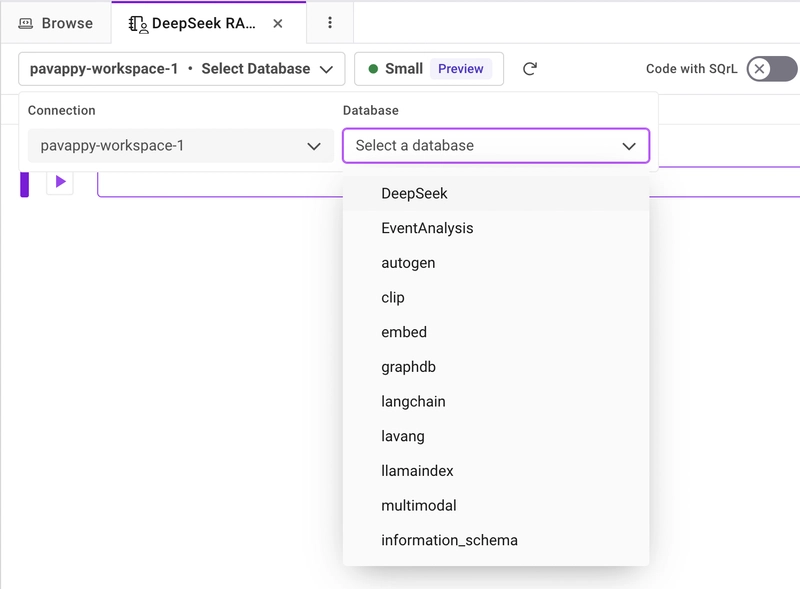
Task: Collapse the Select a database dropdown
Action: (x=496, y=145)
